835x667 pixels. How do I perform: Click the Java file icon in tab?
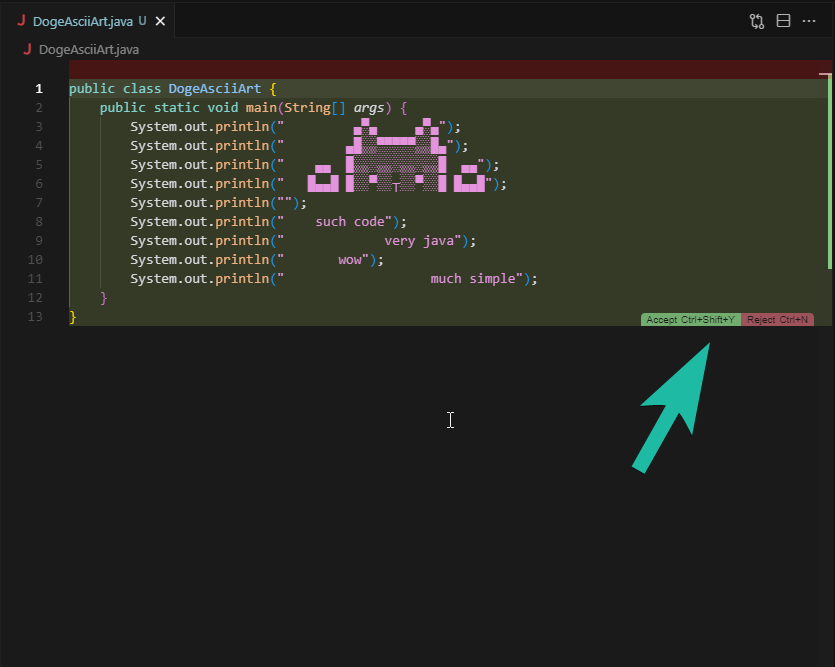click(21, 21)
